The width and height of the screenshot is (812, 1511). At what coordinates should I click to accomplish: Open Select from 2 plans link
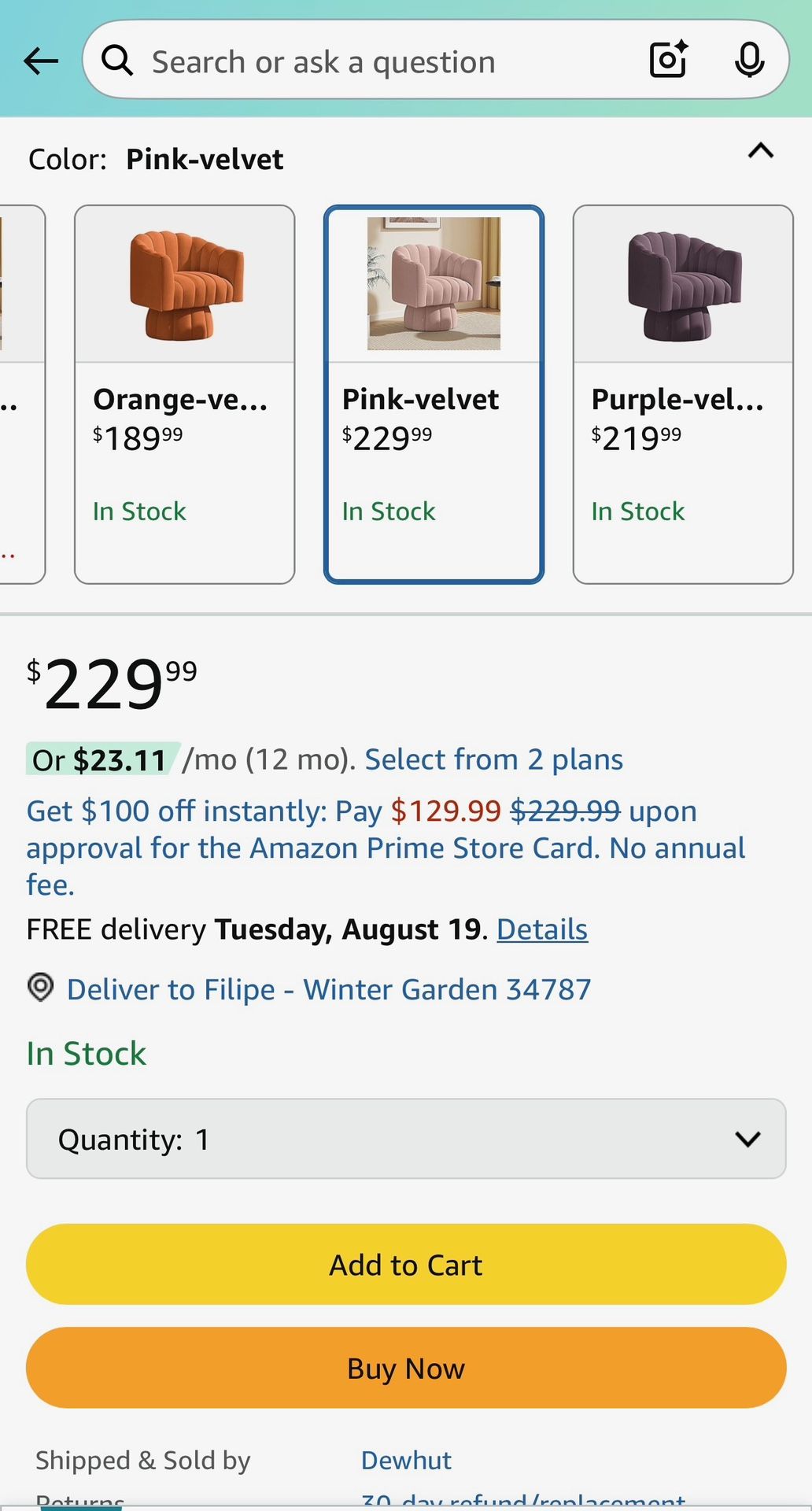493,759
